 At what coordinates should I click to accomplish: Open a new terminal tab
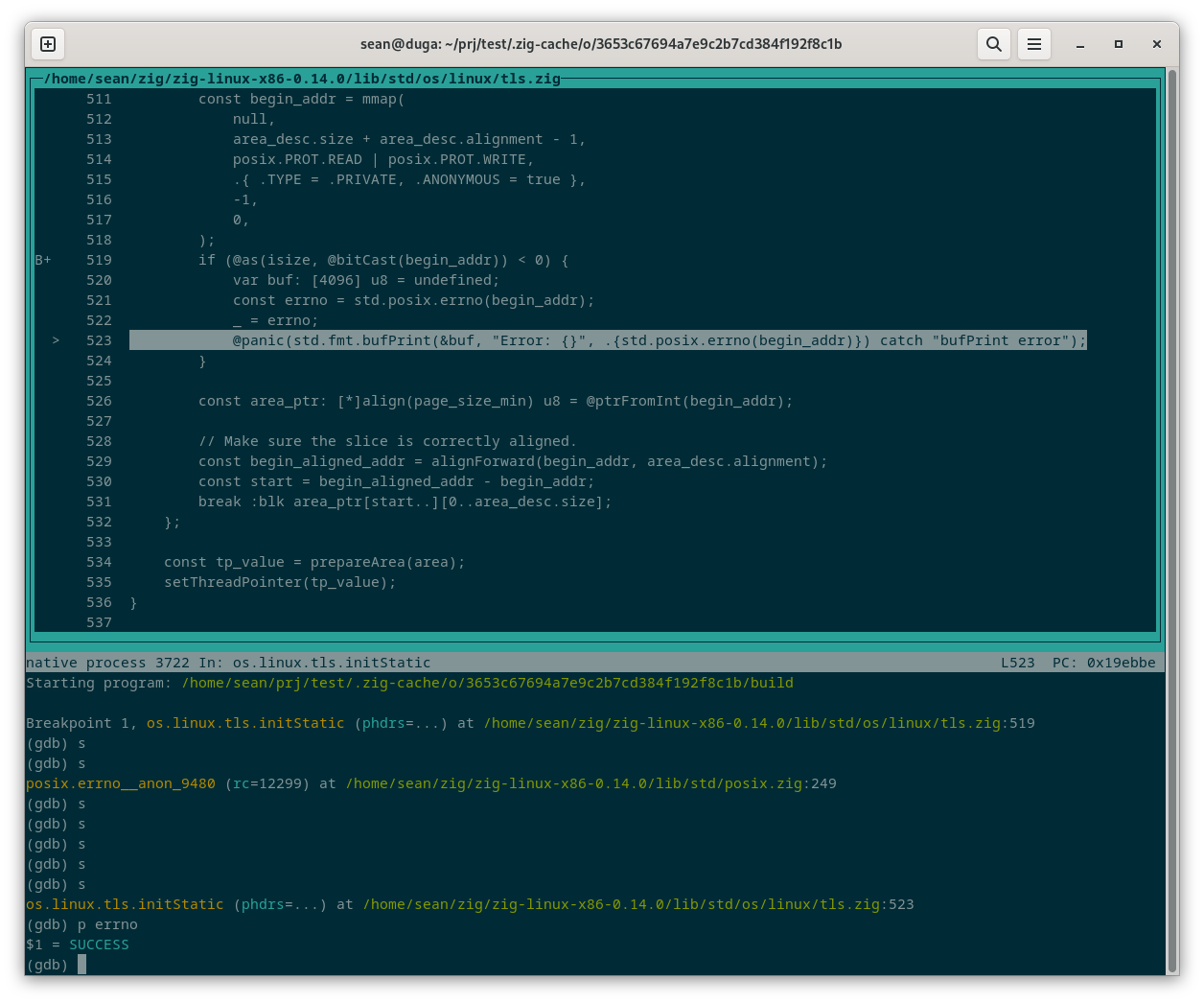(48, 44)
